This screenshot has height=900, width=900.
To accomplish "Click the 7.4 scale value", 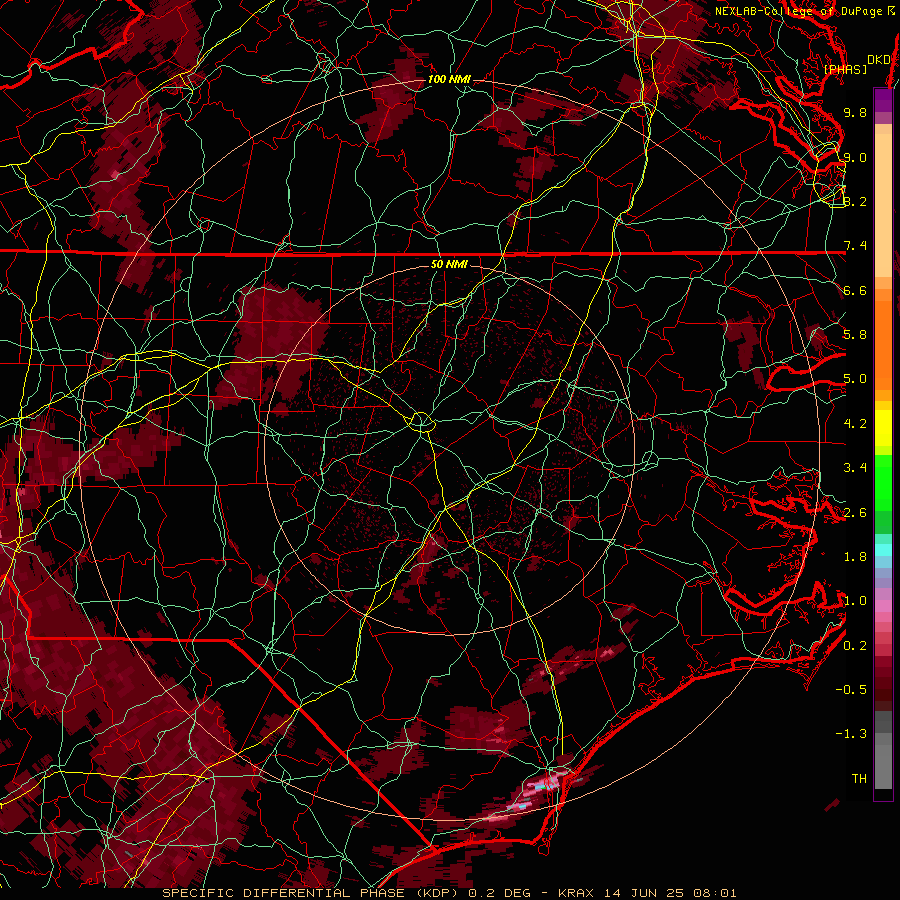I will coord(855,246).
